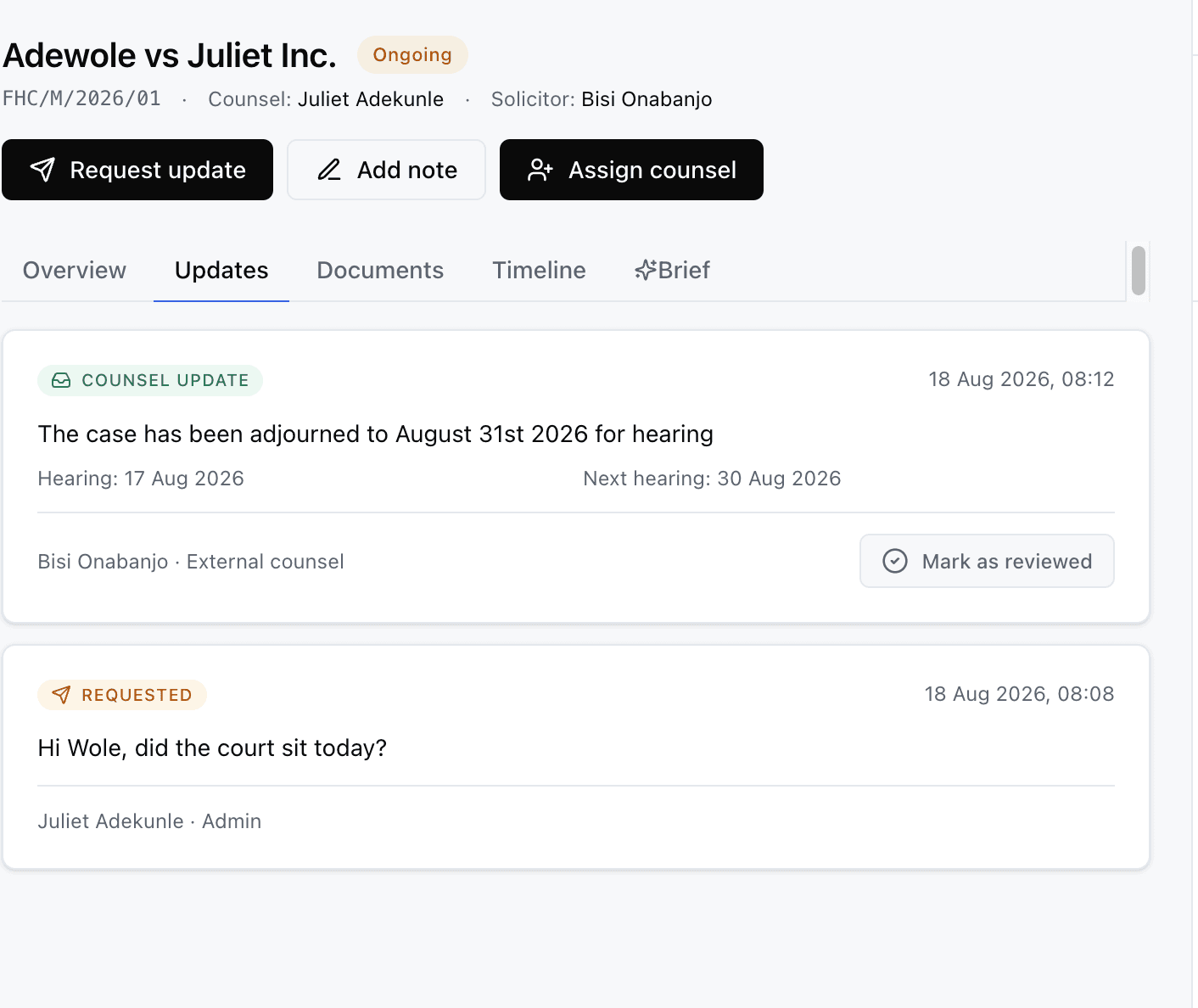Click the paper plane icon in Request update
The height and width of the screenshot is (1008, 1198).
42,170
